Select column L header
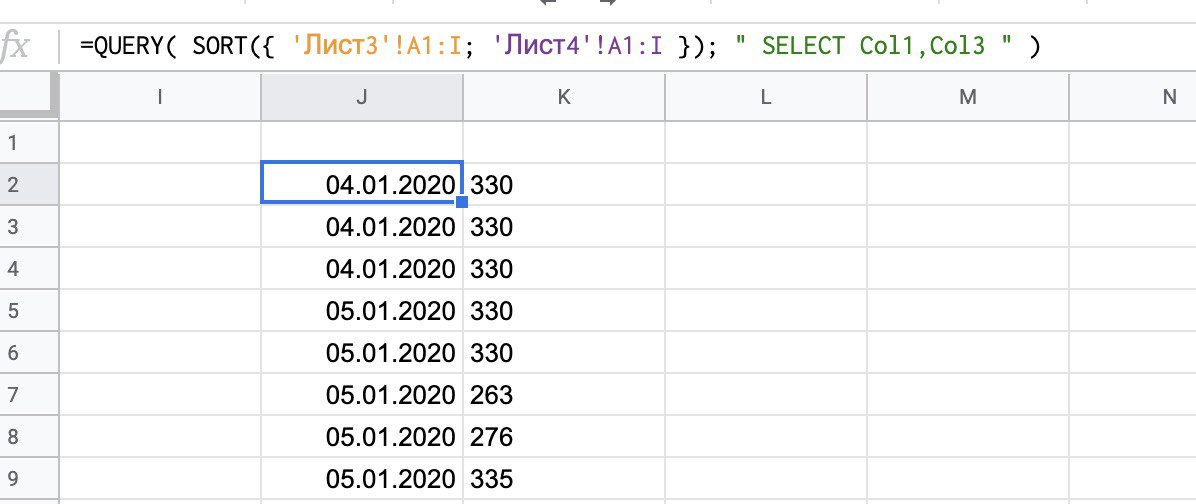Image resolution: width=1196 pixels, height=504 pixels. [766, 97]
